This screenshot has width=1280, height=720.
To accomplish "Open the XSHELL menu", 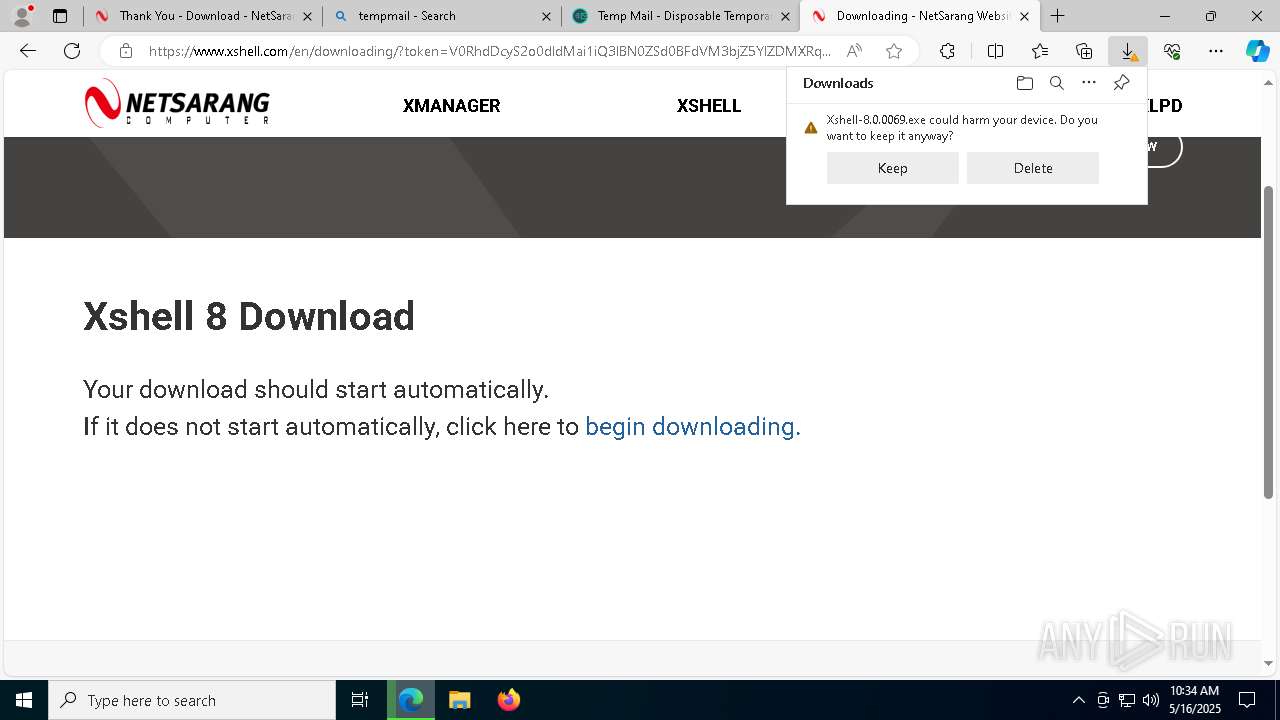I will tap(708, 106).
